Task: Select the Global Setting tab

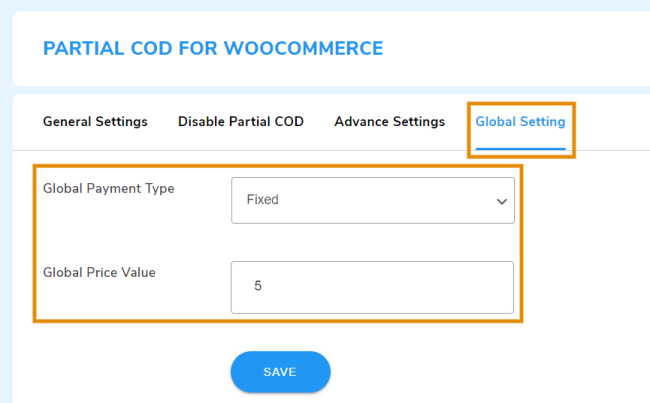Action: click(520, 122)
